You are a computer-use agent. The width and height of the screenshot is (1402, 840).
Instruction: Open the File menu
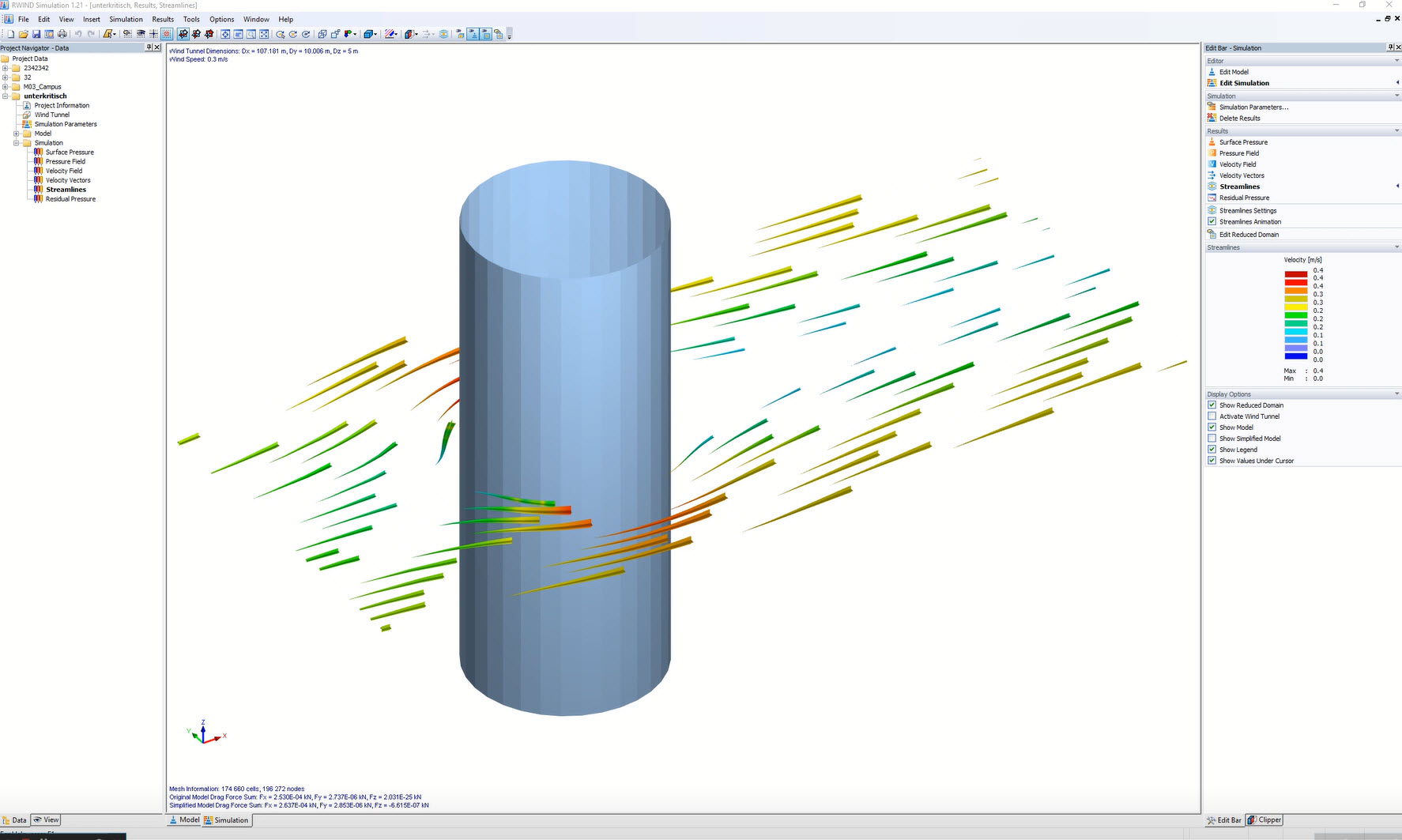tap(24, 19)
